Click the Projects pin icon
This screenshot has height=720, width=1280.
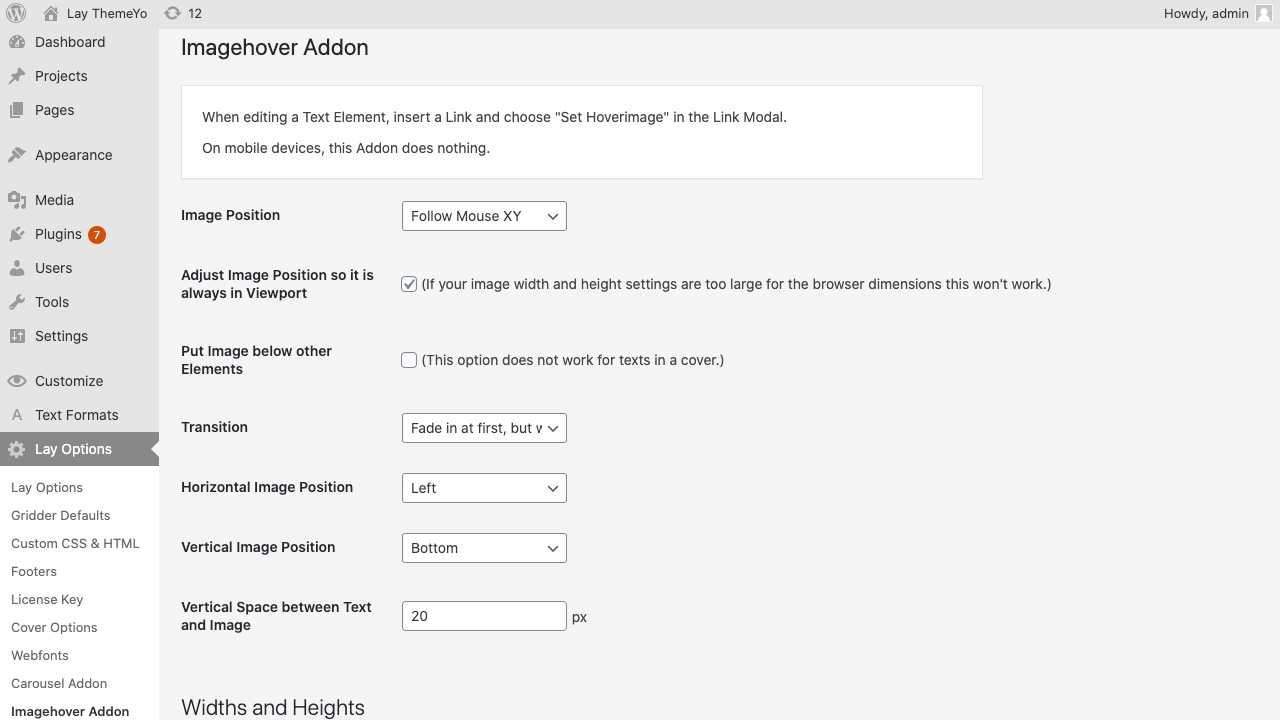click(x=17, y=76)
